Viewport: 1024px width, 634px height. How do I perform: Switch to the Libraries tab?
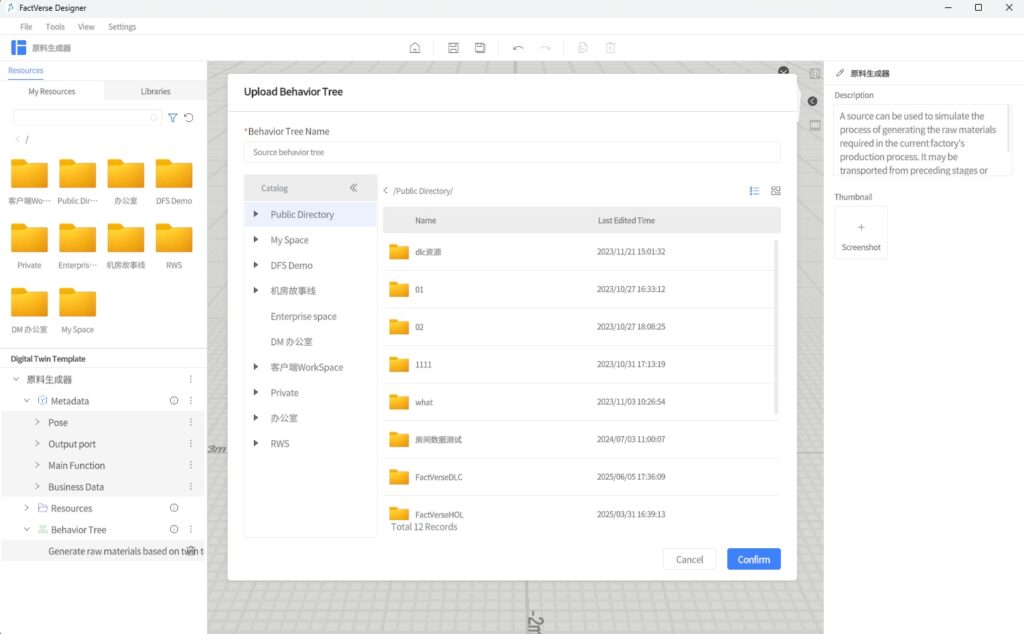pos(155,91)
